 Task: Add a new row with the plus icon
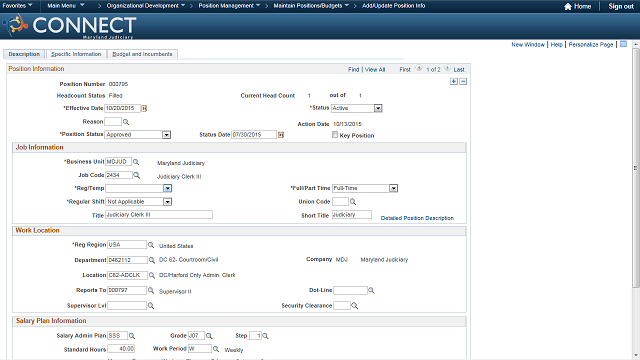454,82
